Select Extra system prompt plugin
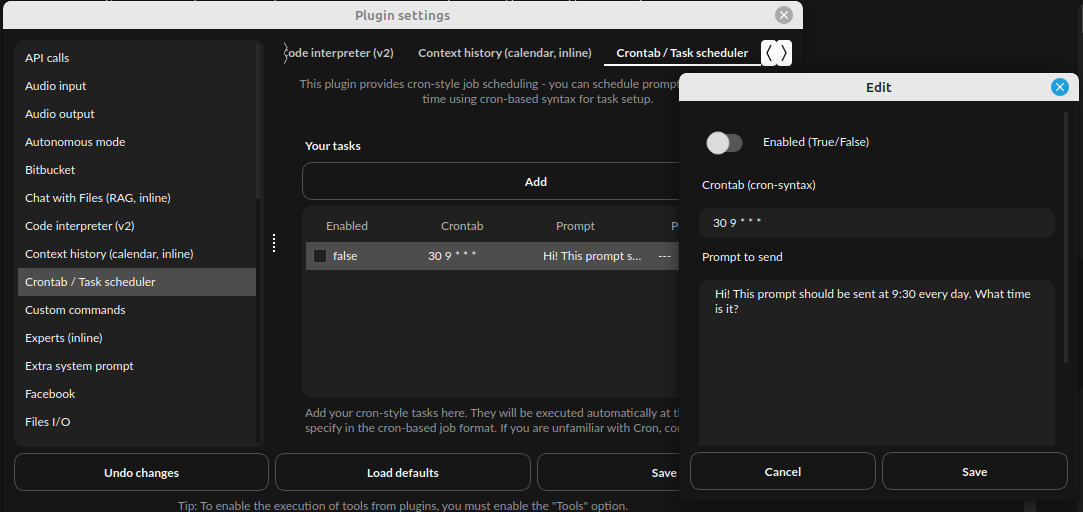This screenshot has height=512, width=1083. tap(135, 366)
